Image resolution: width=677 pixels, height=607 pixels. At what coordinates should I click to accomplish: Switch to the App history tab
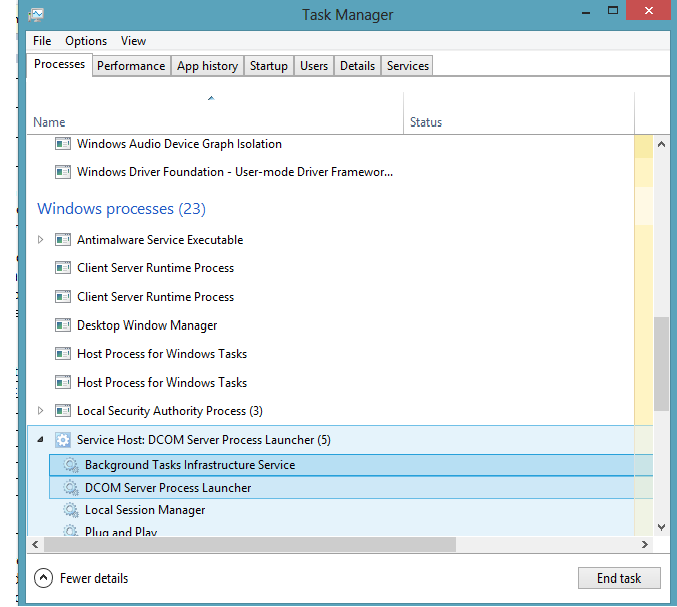pyautogui.click(x=208, y=66)
